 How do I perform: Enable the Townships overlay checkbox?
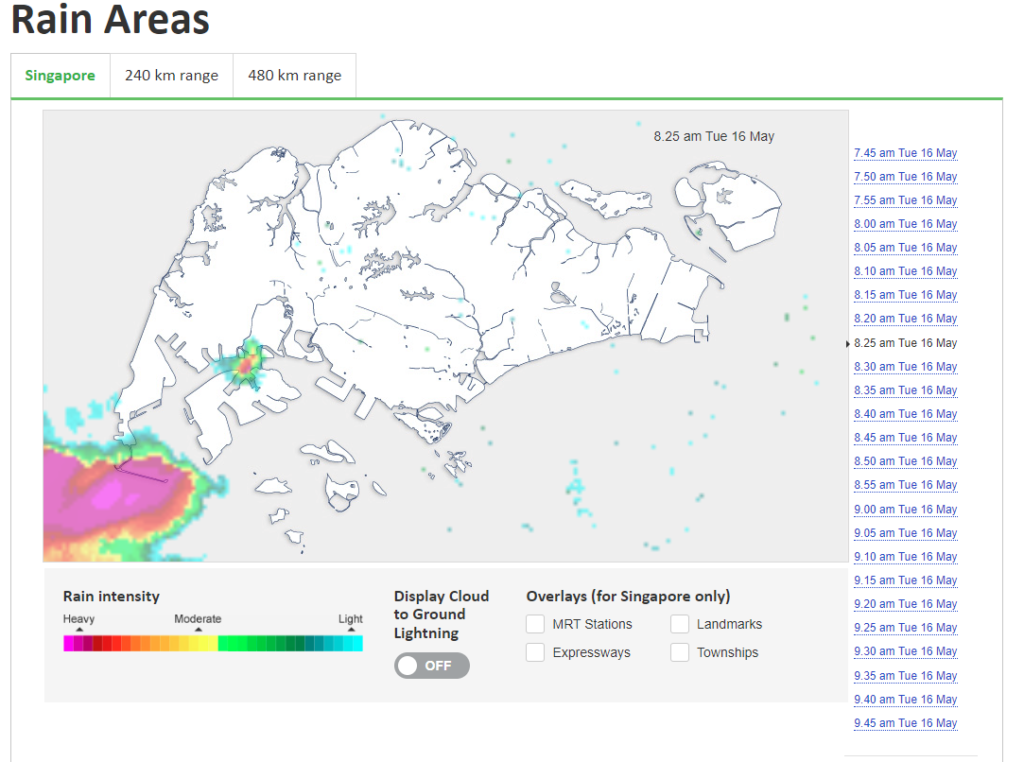(x=680, y=653)
